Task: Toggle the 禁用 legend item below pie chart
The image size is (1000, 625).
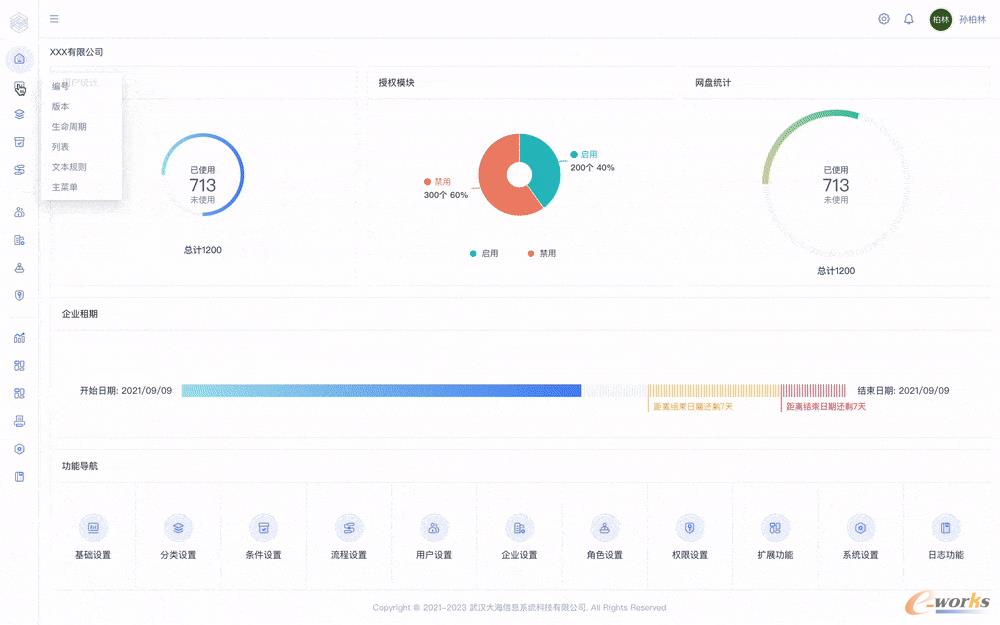Action: [541, 253]
